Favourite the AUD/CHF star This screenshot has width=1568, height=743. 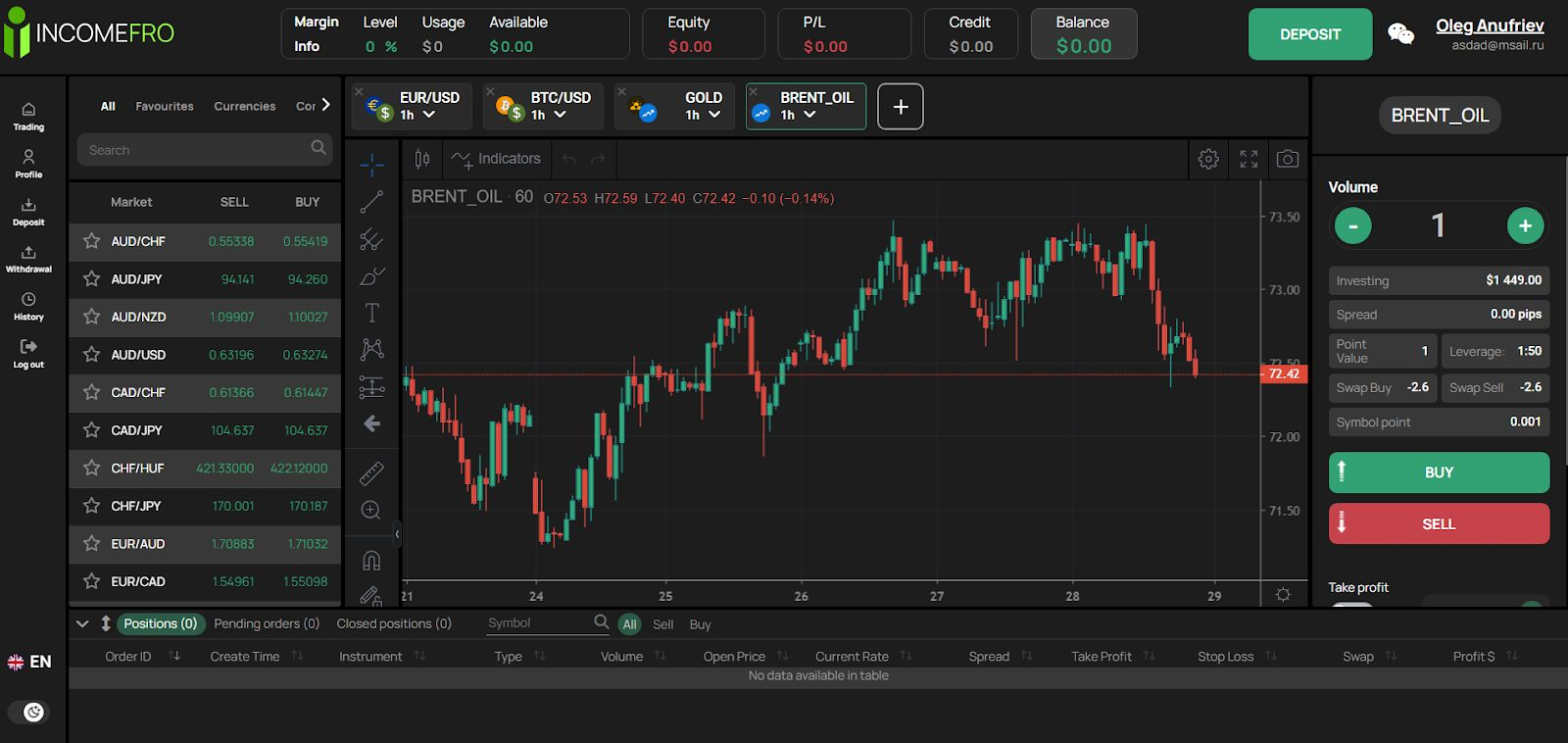(x=92, y=241)
